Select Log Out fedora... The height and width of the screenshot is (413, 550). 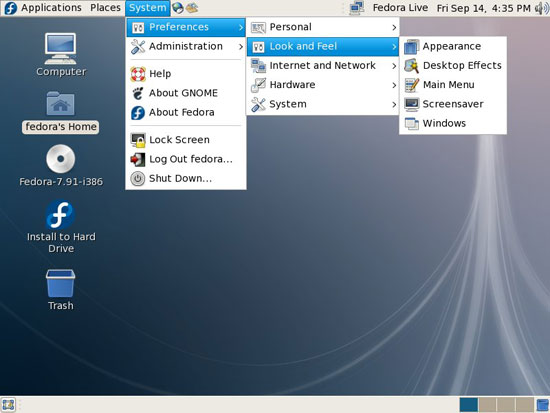click(186, 159)
